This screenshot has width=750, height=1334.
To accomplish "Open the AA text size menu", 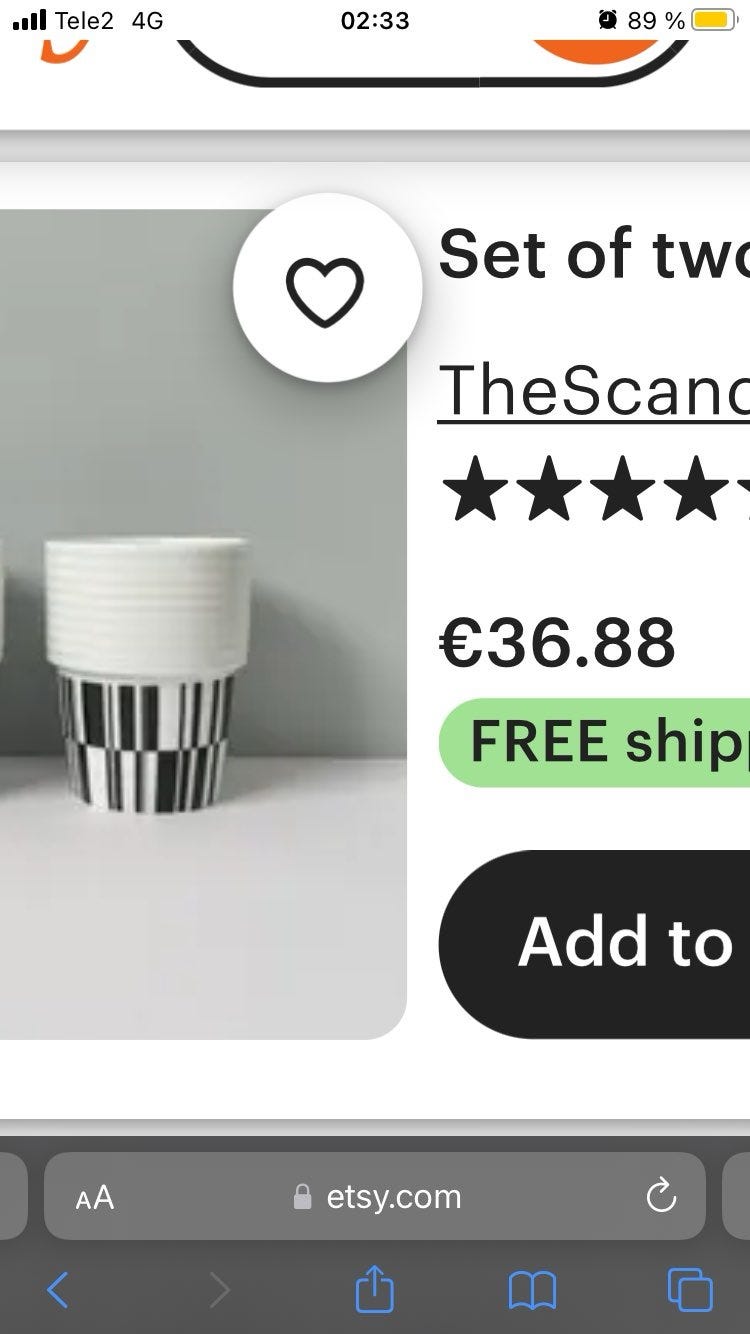I will pyautogui.click(x=95, y=1197).
